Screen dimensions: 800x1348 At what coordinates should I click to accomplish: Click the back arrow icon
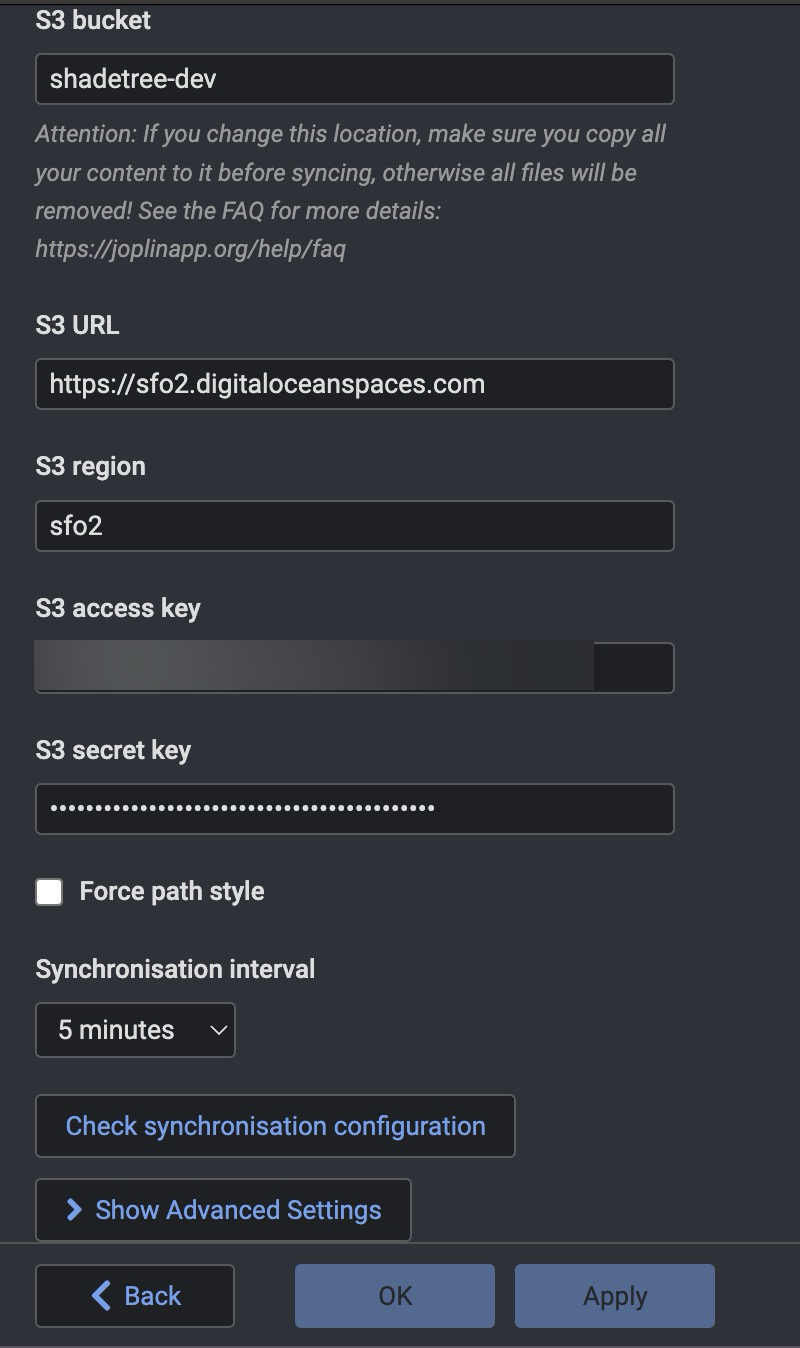[x=101, y=1296]
